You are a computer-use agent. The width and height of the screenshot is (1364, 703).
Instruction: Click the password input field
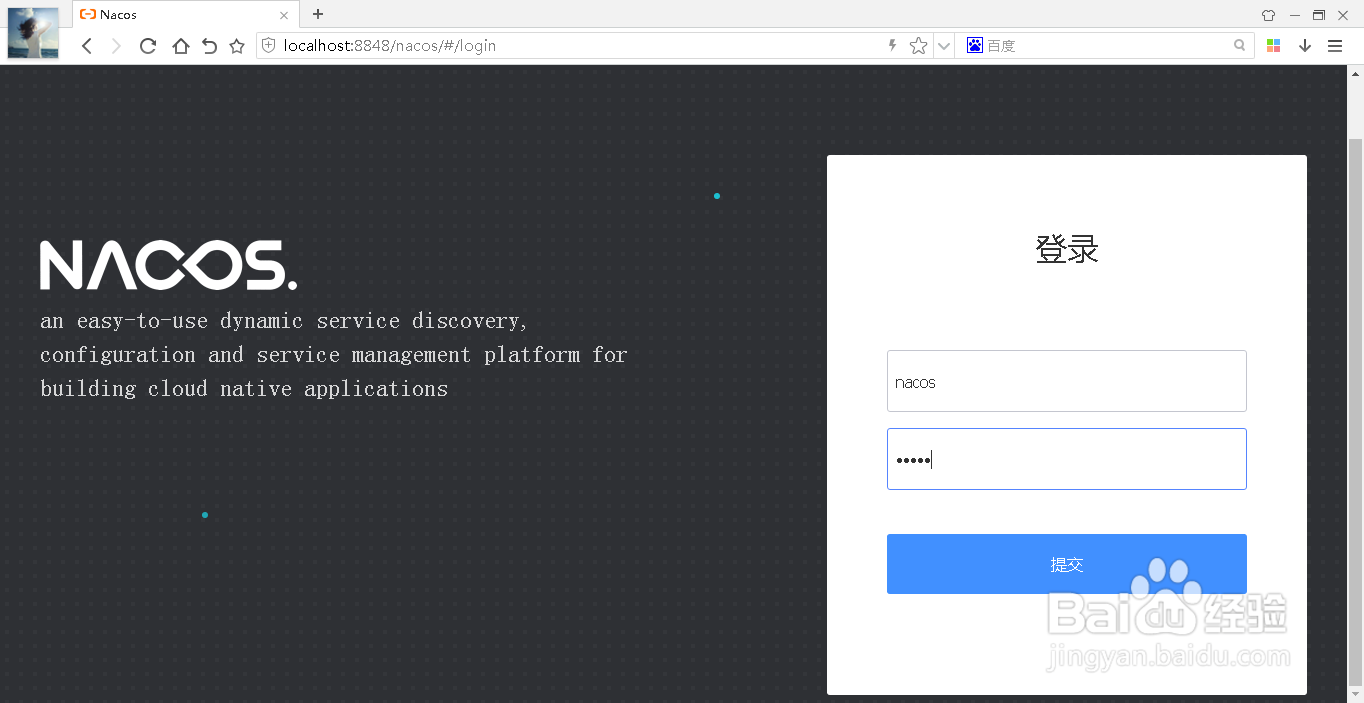[1066, 459]
